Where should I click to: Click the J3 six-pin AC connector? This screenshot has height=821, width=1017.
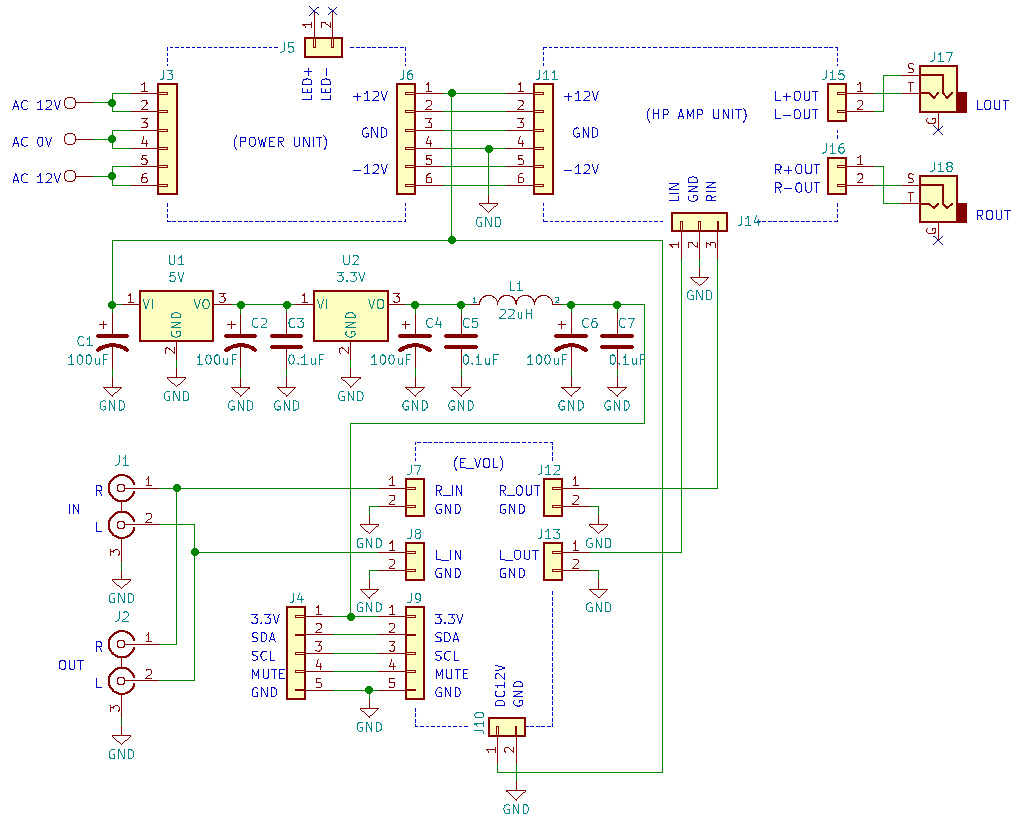pyautogui.click(x=166, y=139)
